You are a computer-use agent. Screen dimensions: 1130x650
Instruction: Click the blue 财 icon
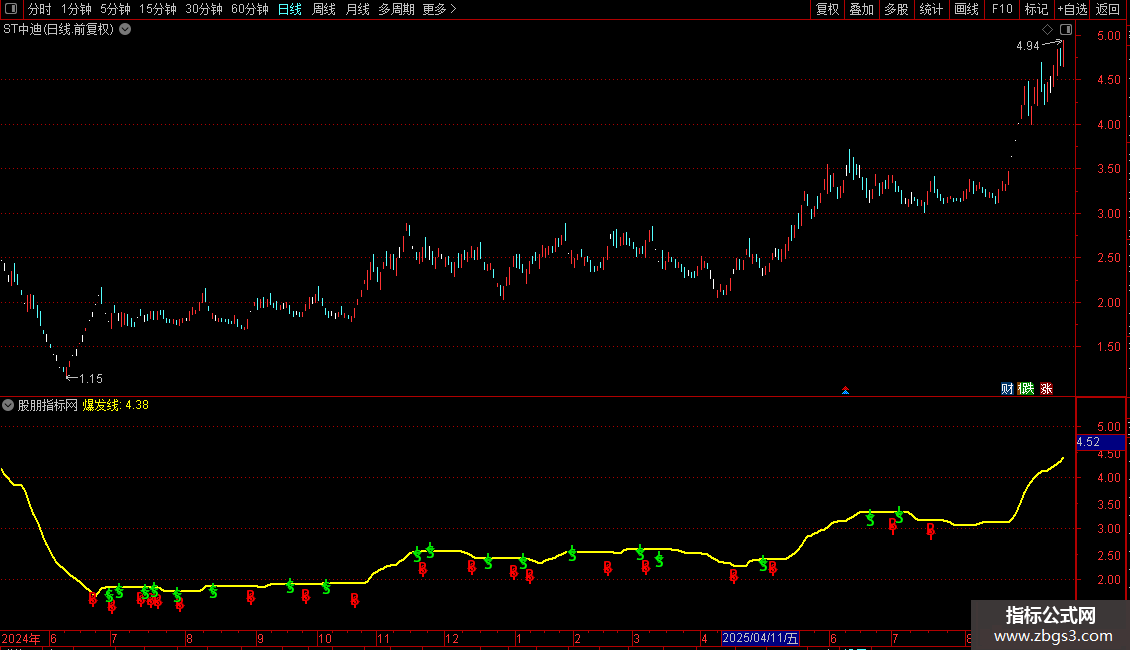pos(1007,388)
